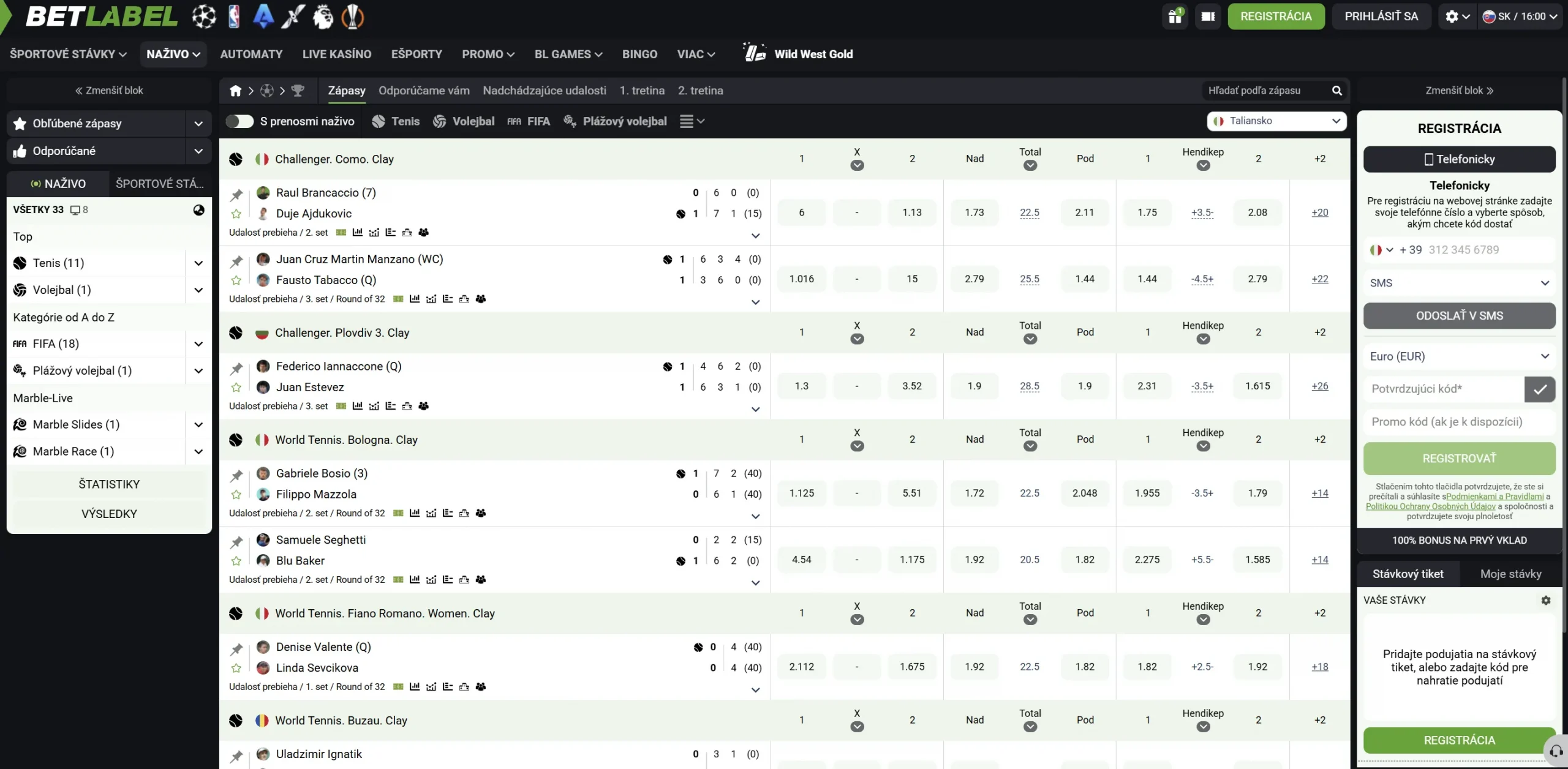The width and height of the screenshot is (1568, 769).
Task: Expand the Tenis (11) category
Action: pyautogui.click(x=198, y=263)
